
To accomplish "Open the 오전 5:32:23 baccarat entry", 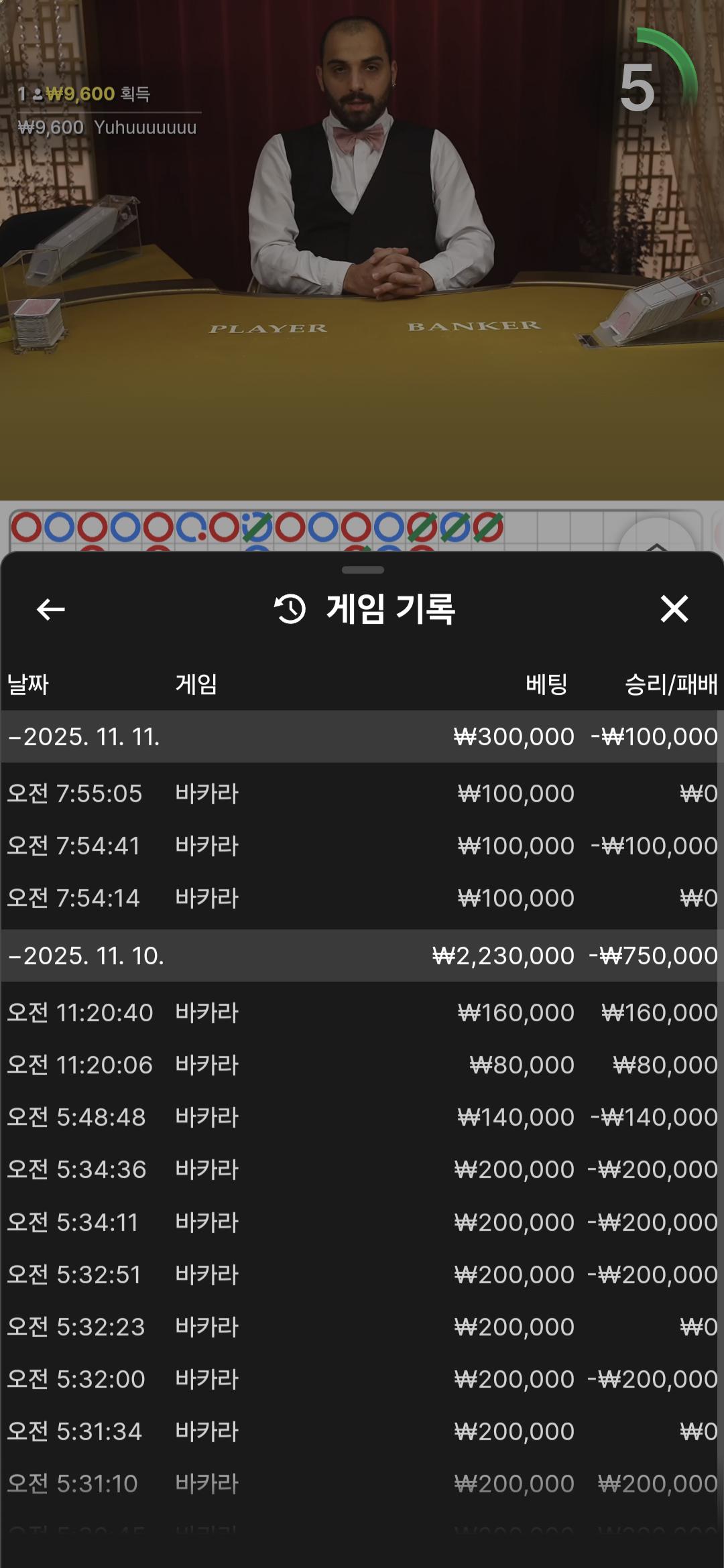I will point(362,1327).
